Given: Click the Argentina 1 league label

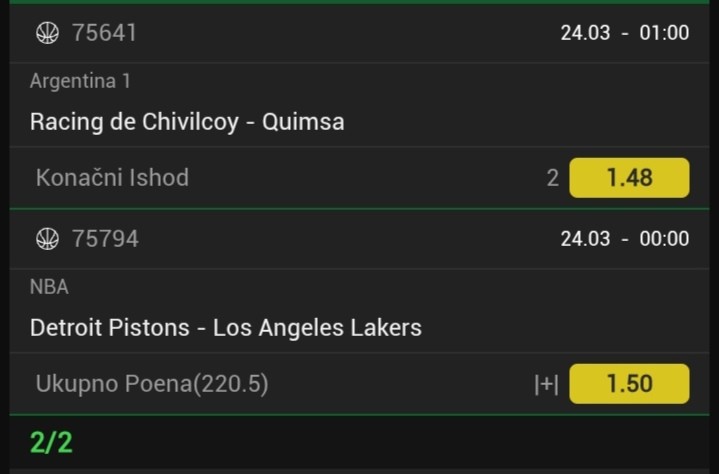Looking at the screenshot, I should tap(80, 81).
